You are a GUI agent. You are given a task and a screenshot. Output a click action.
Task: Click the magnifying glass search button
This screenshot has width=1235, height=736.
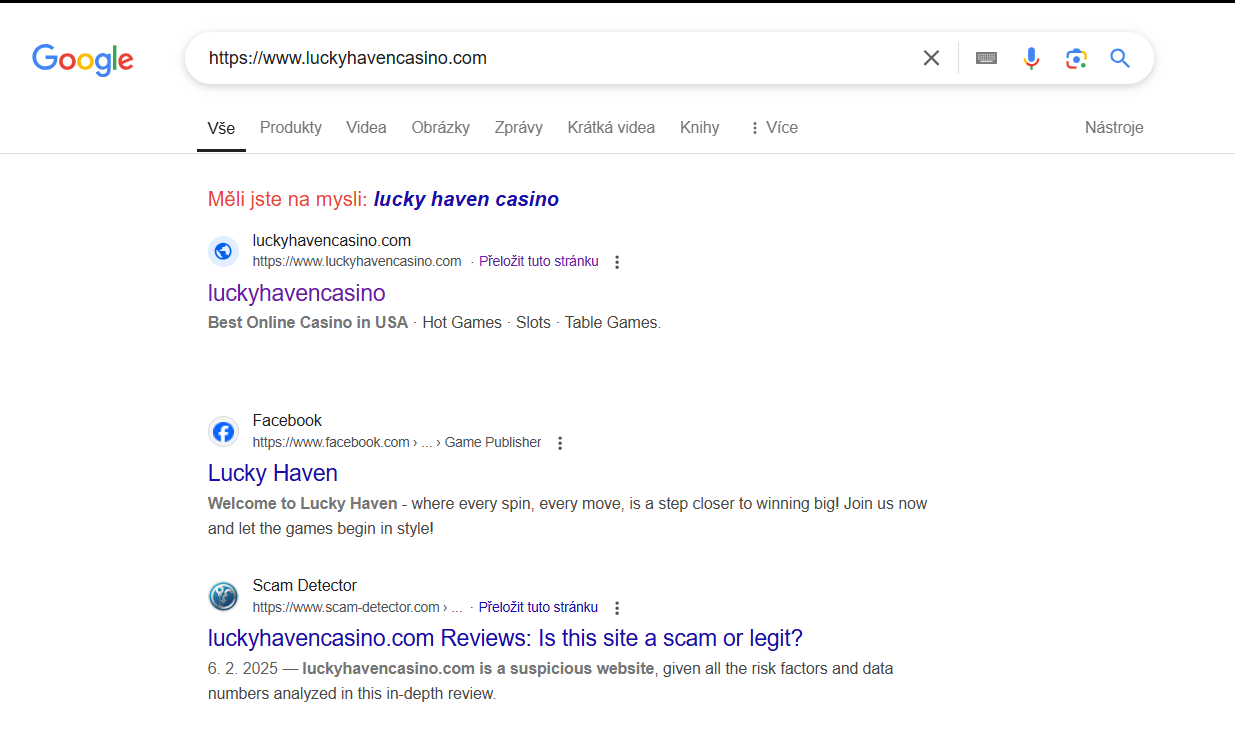coord(1120,58)
